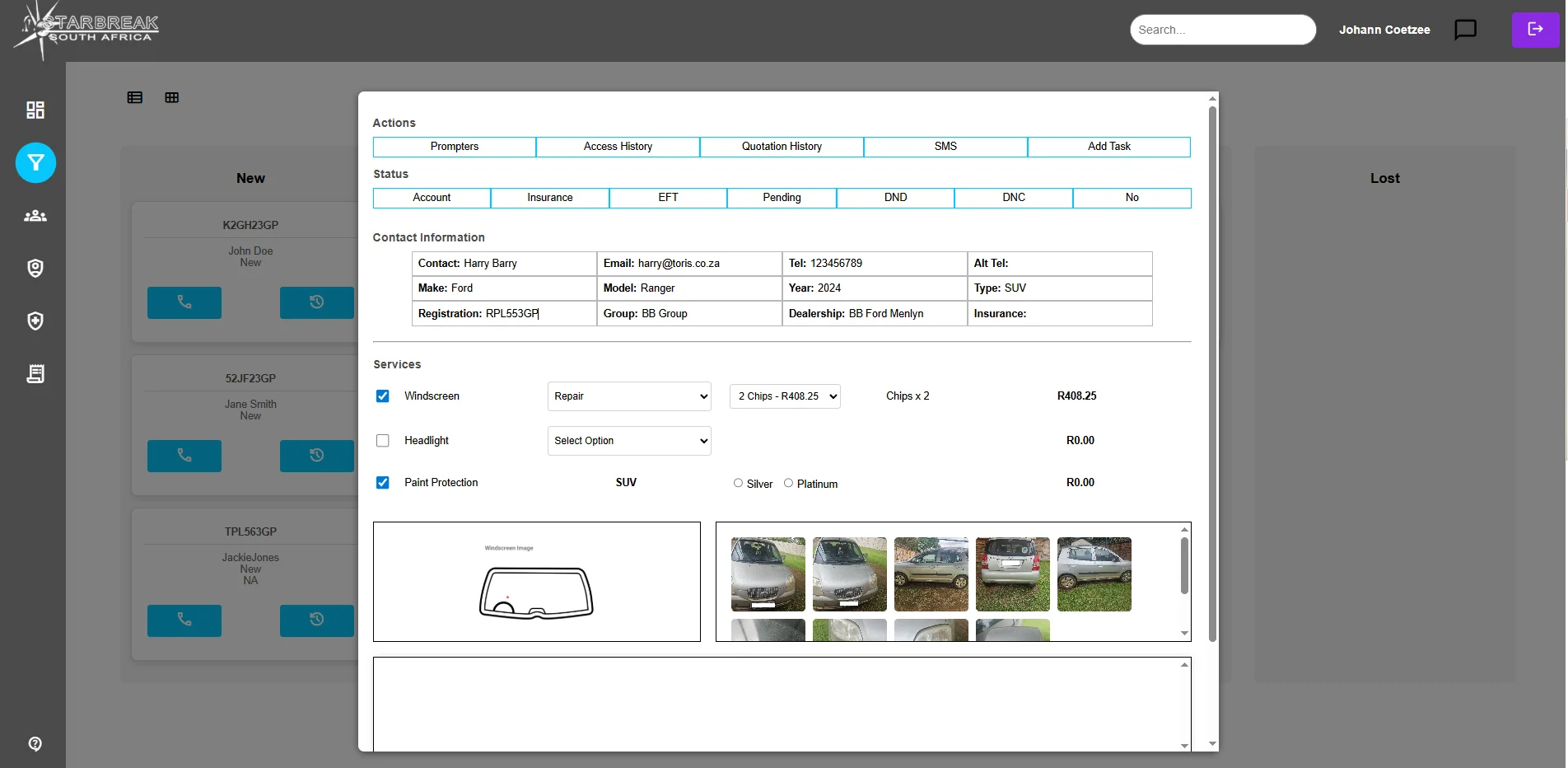Set status to Insurance

[549, 198]
